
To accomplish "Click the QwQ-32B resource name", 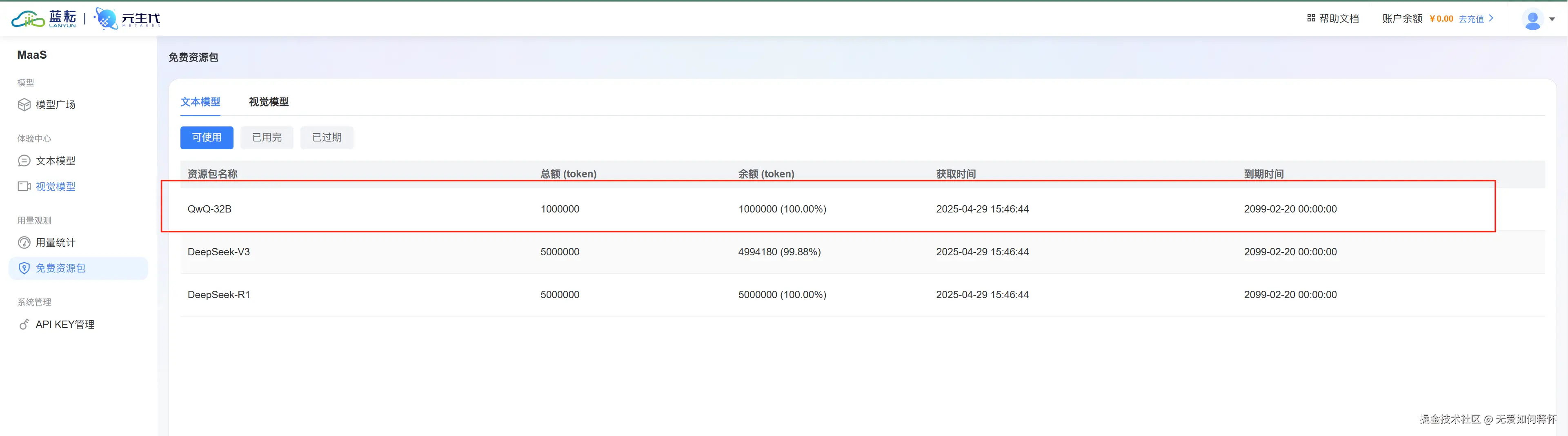I will click(x=209, y=209).
